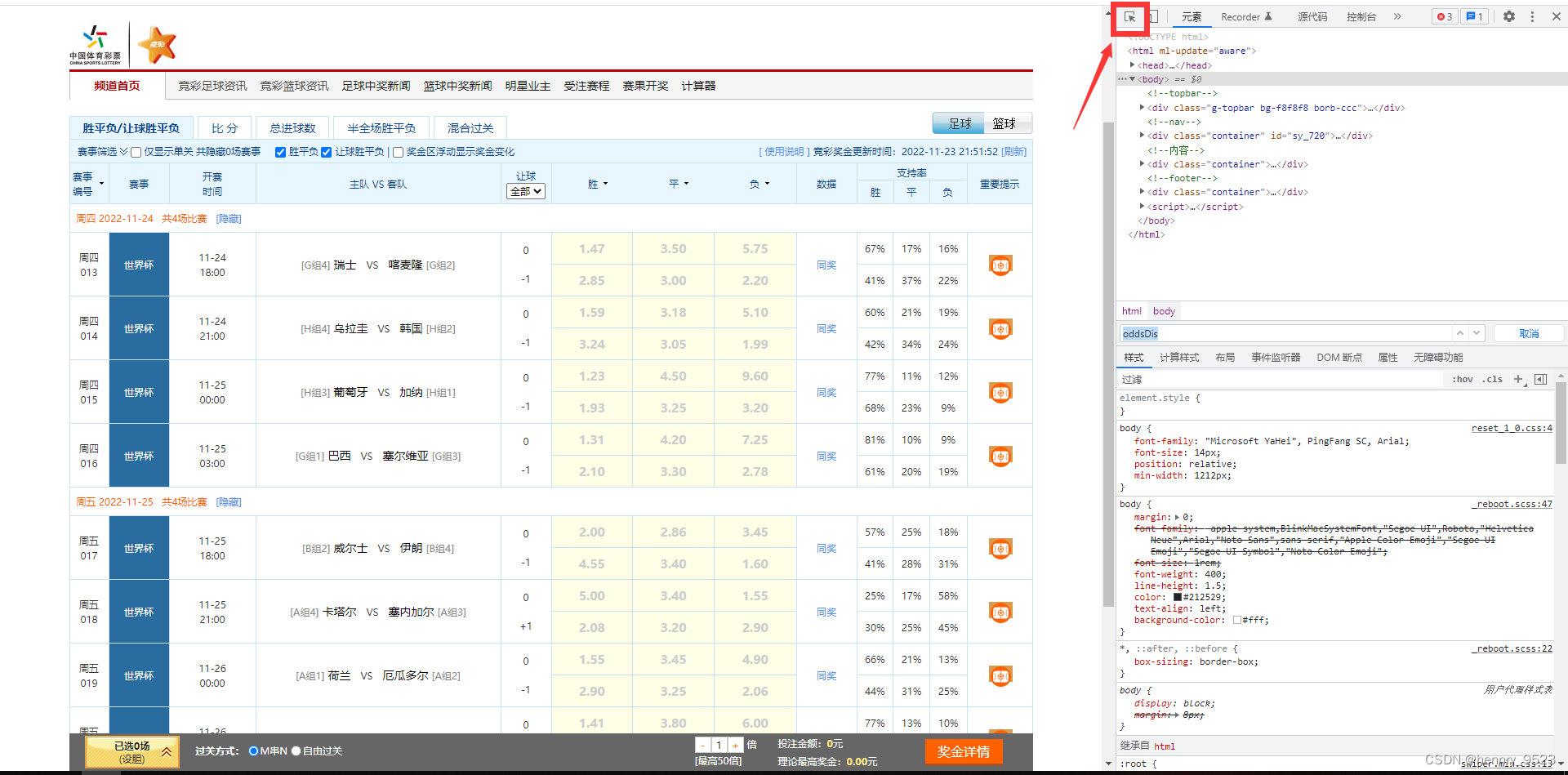Click the star-shaped Jingcai logo
Image resolution: width=1568 pixels, height=775 pixels.
[x=157, y=45]
